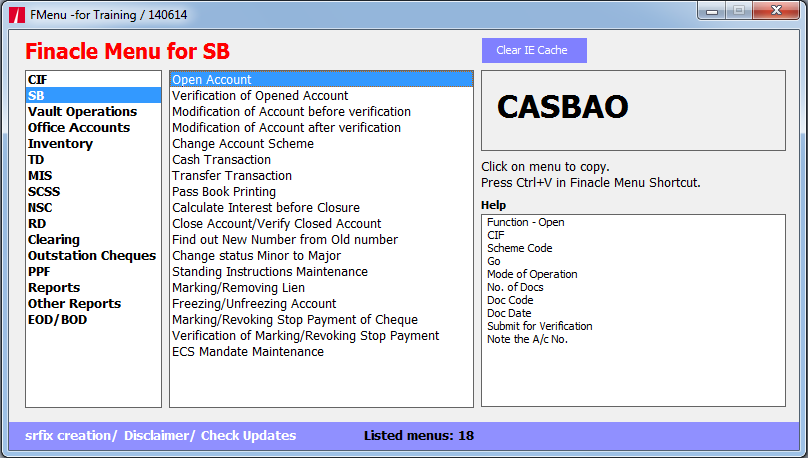Click Change status Minor to Major
The height and width of the screenshot is (458, 808).
[x=322, y=256]
